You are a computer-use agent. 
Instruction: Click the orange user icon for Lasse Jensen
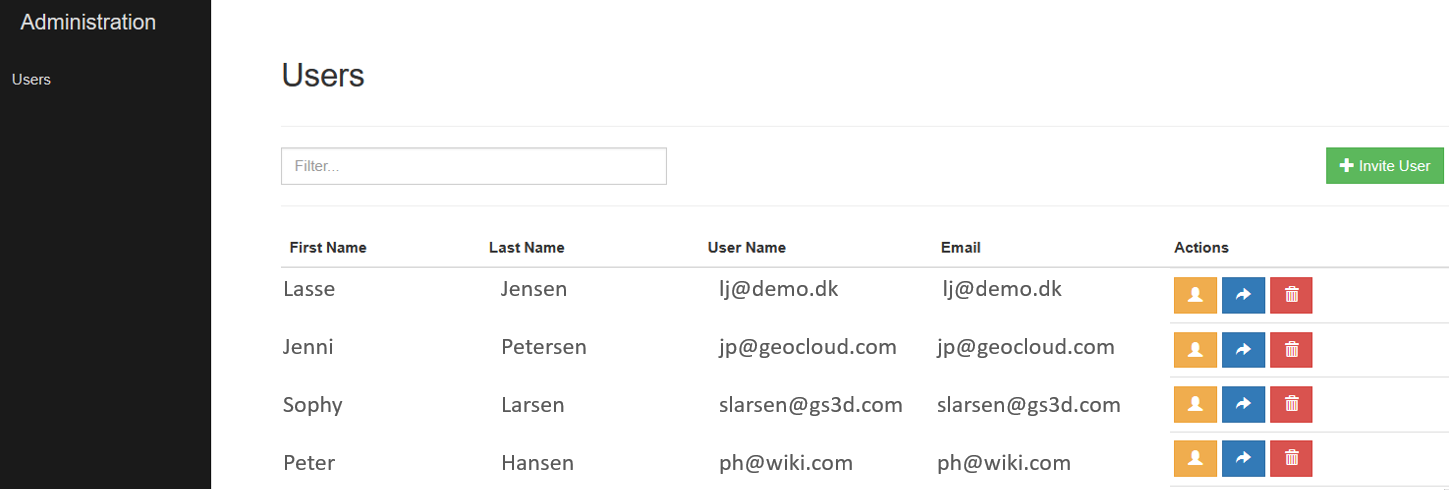pos(1195,295)
